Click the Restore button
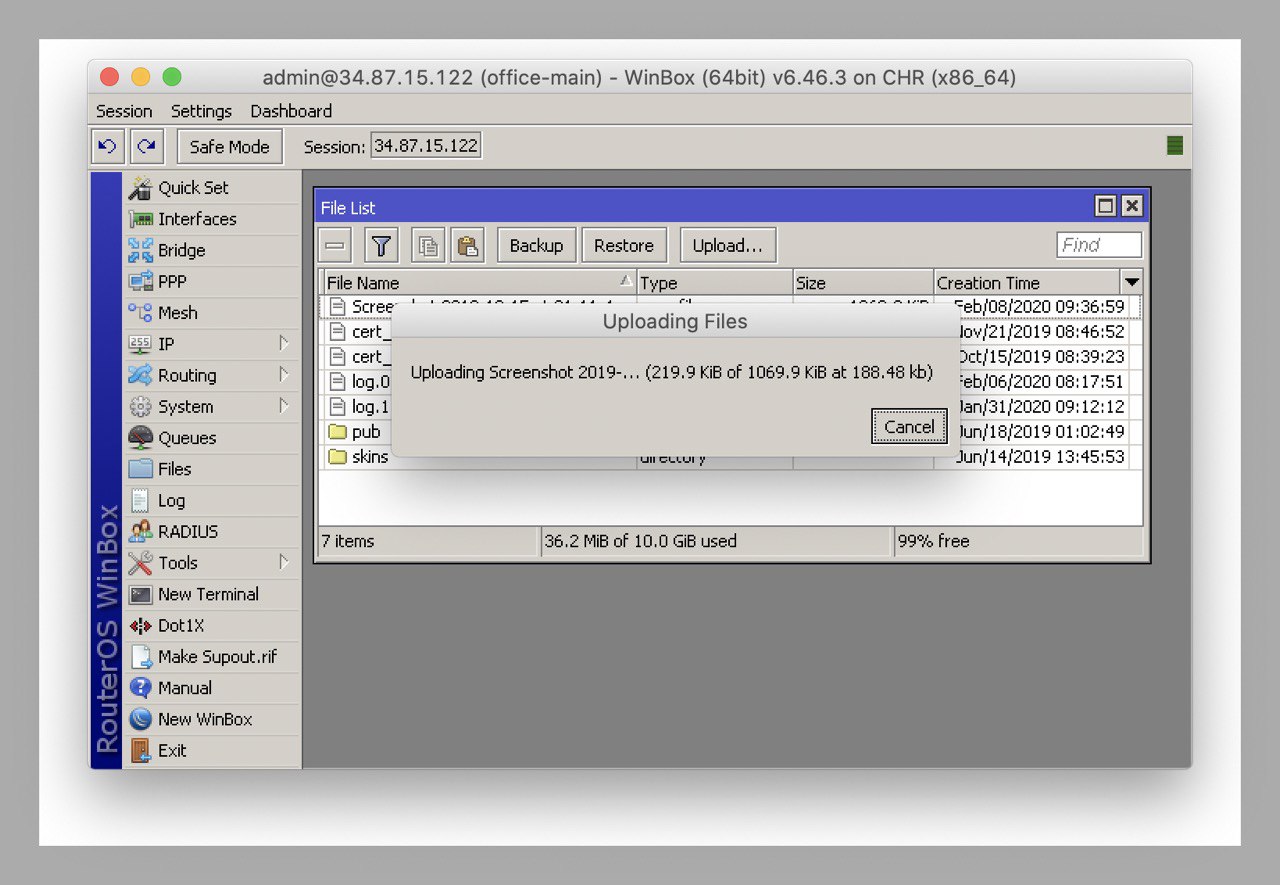The image size is (1280, 885). coord(624,245)
